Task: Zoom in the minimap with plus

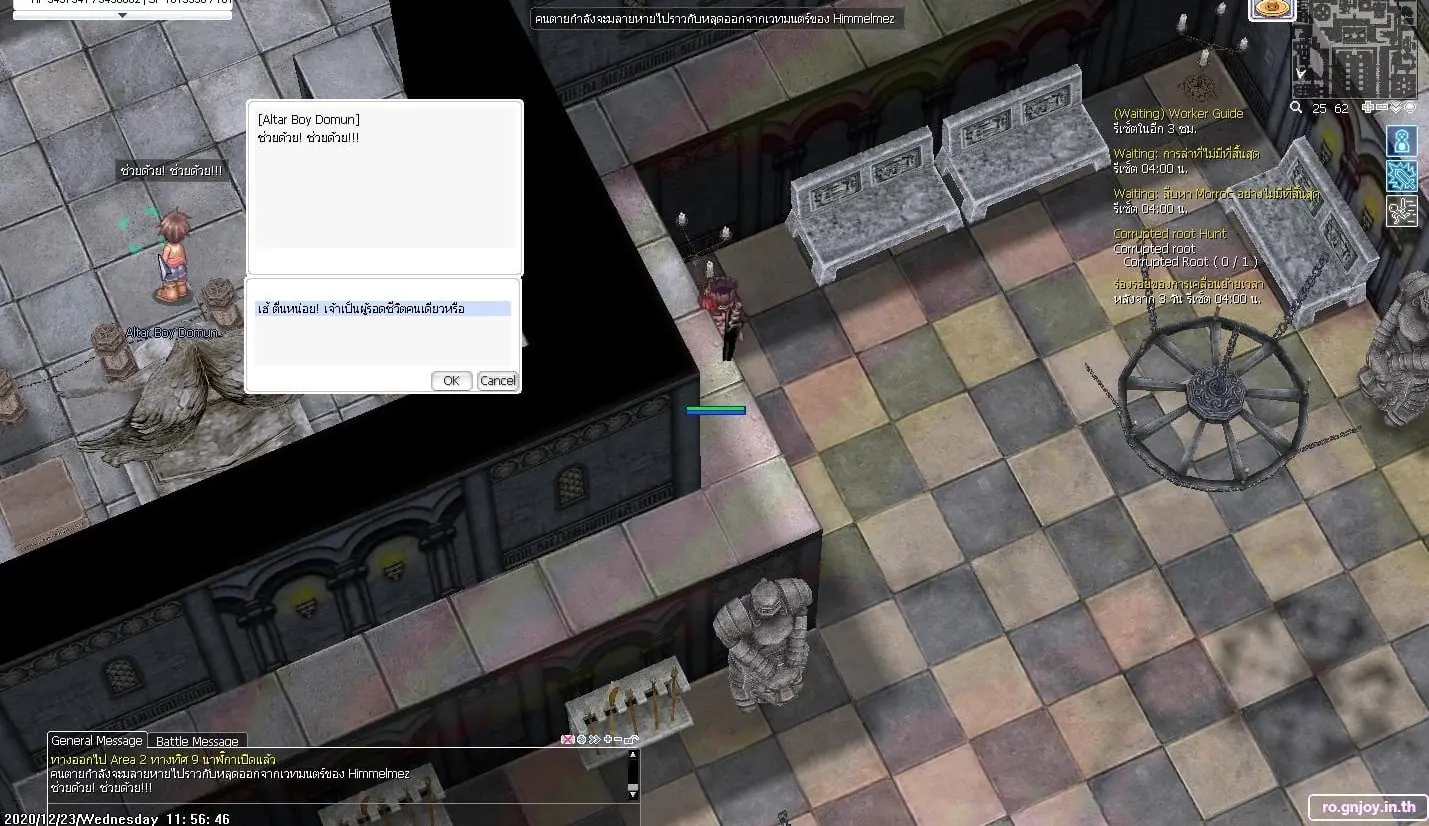Action: 1368,107
